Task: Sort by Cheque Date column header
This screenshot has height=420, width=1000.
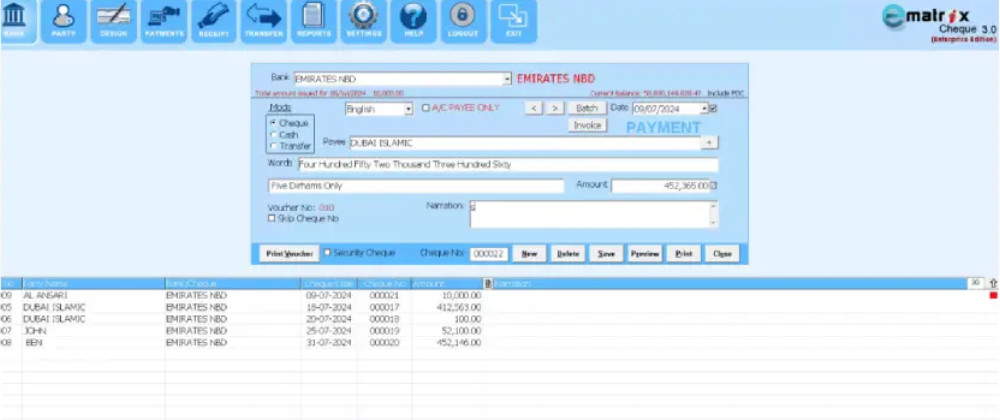Action: point(329,283)
